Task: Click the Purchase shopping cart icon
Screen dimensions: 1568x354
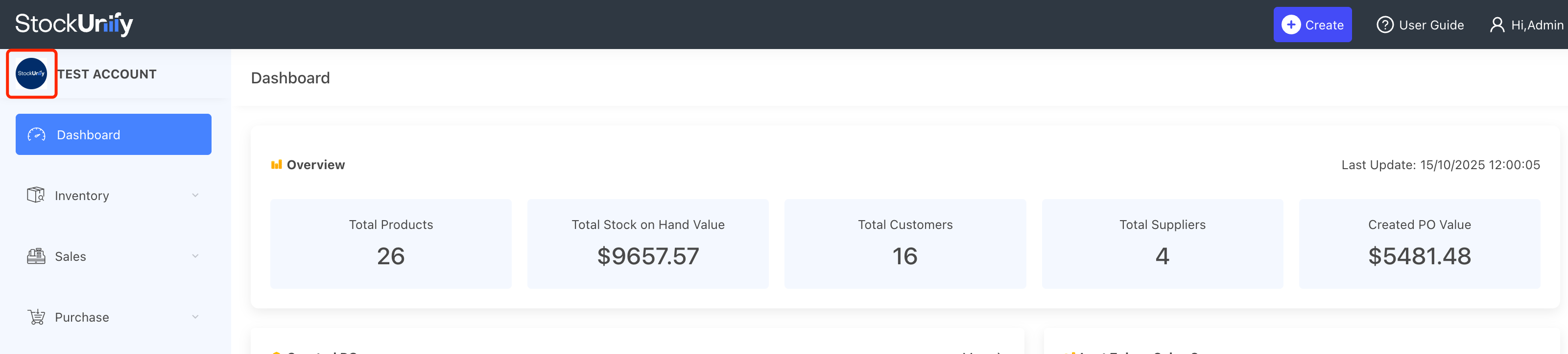Action: pyautogui.click(x=37, y=317)
